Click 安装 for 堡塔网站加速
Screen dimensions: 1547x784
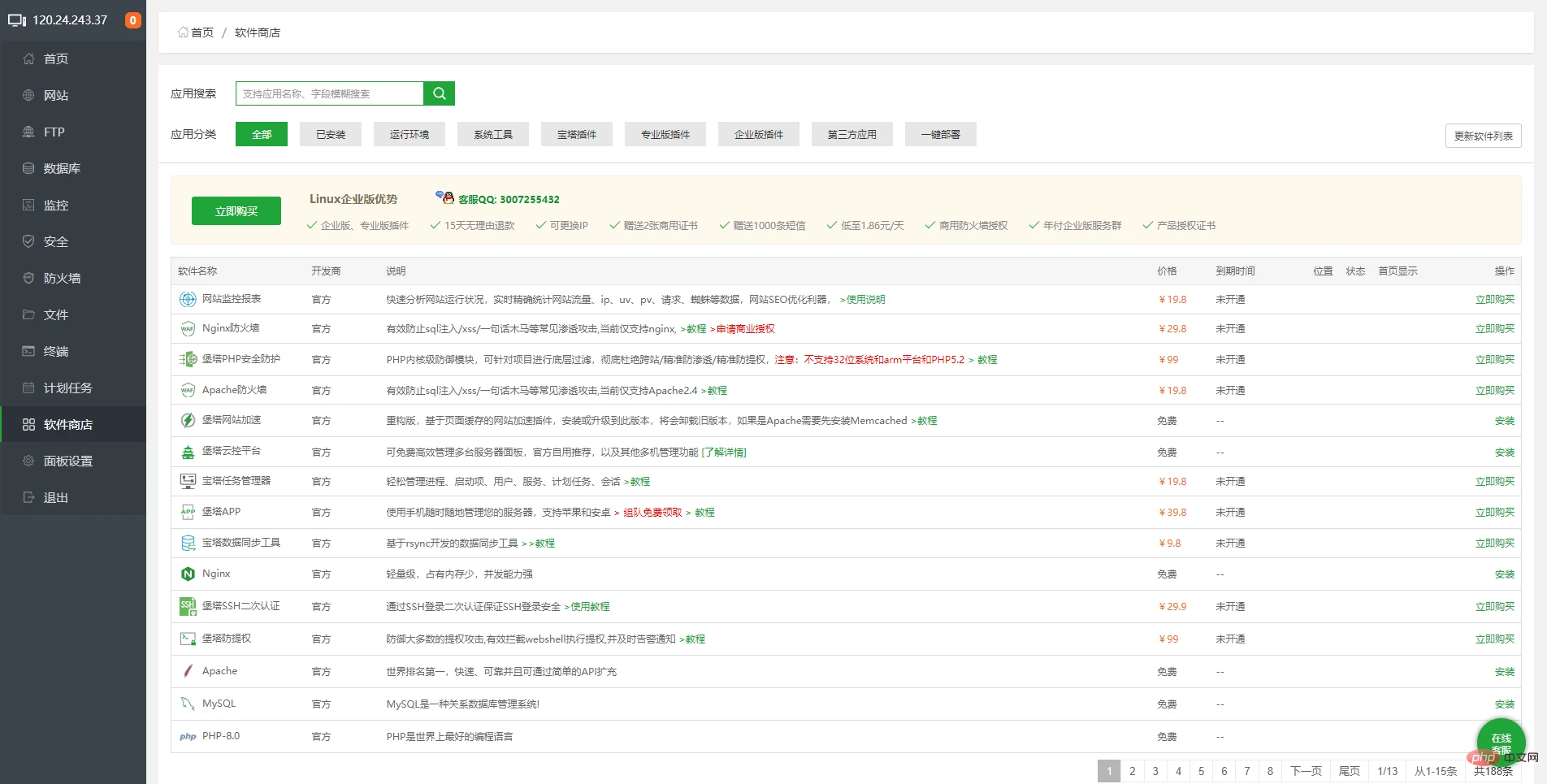(x=1505, y=421)
